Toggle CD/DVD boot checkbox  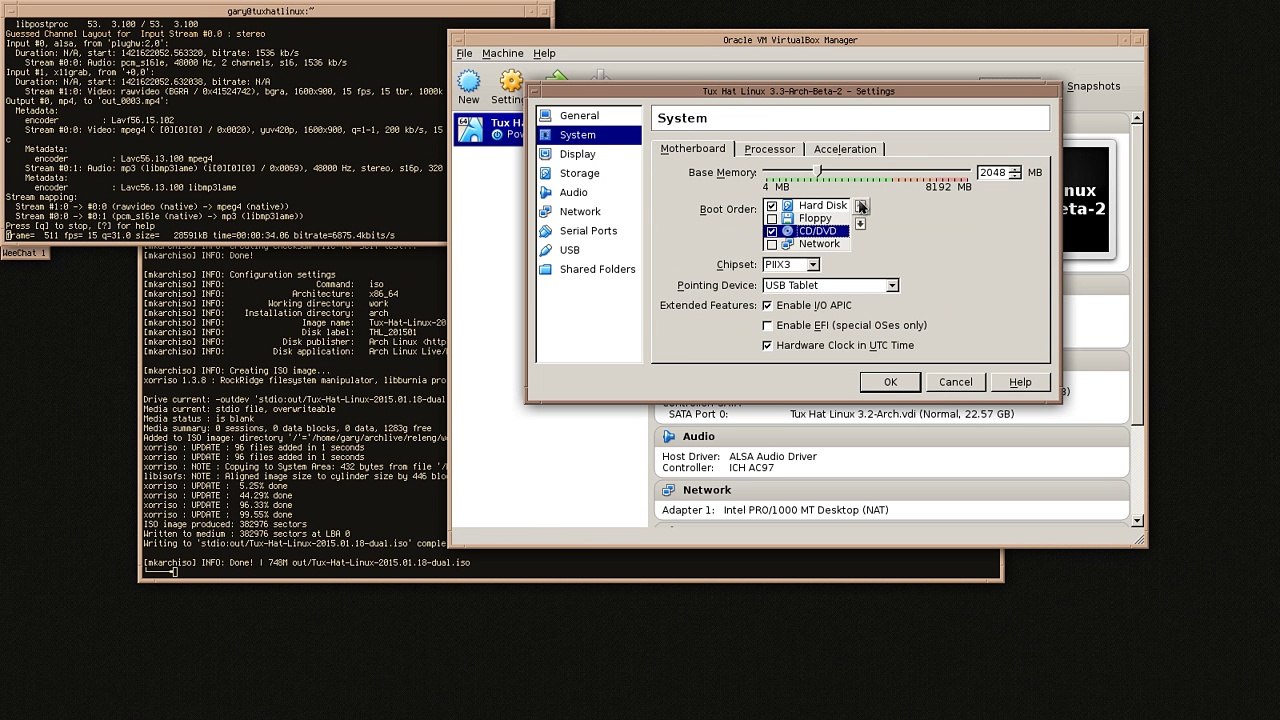(771, 231)
